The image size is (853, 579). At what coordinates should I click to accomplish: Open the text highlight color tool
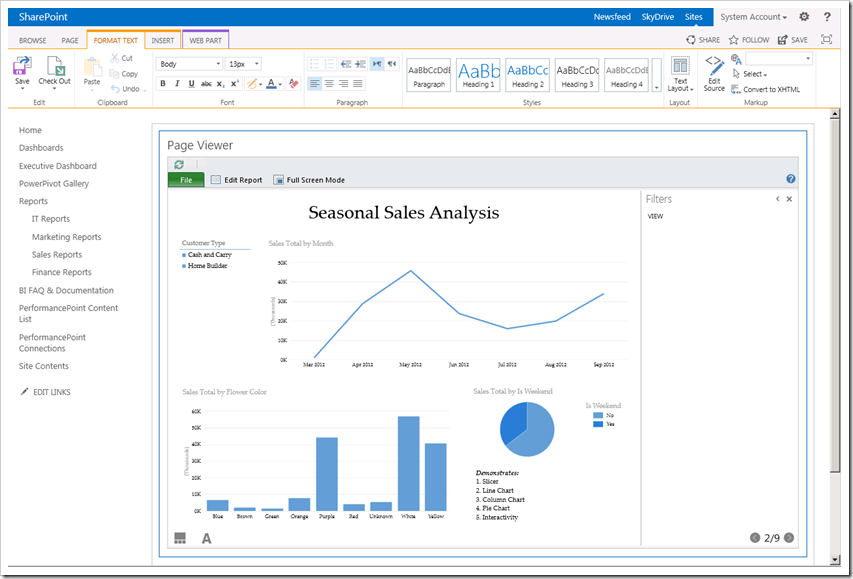coord(252,84)
